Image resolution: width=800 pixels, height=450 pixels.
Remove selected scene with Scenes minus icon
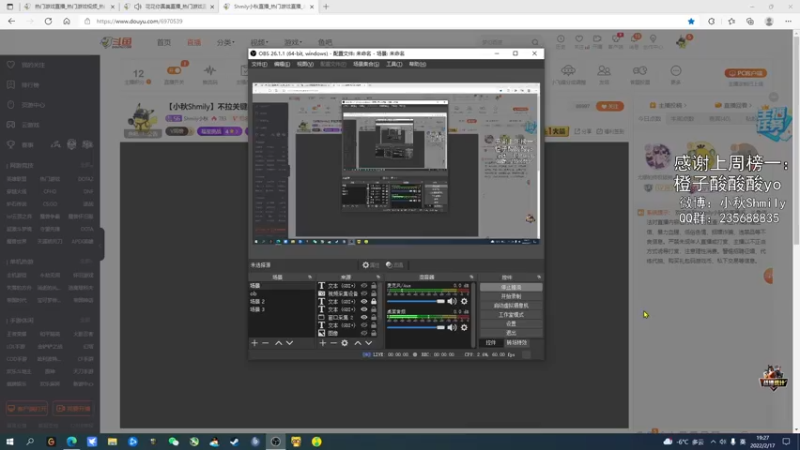tap(265, 343)
